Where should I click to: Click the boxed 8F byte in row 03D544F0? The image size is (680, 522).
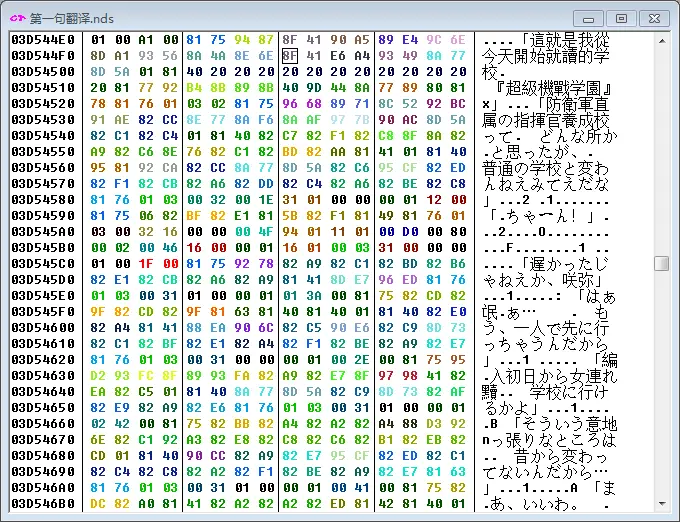(289, 56)
